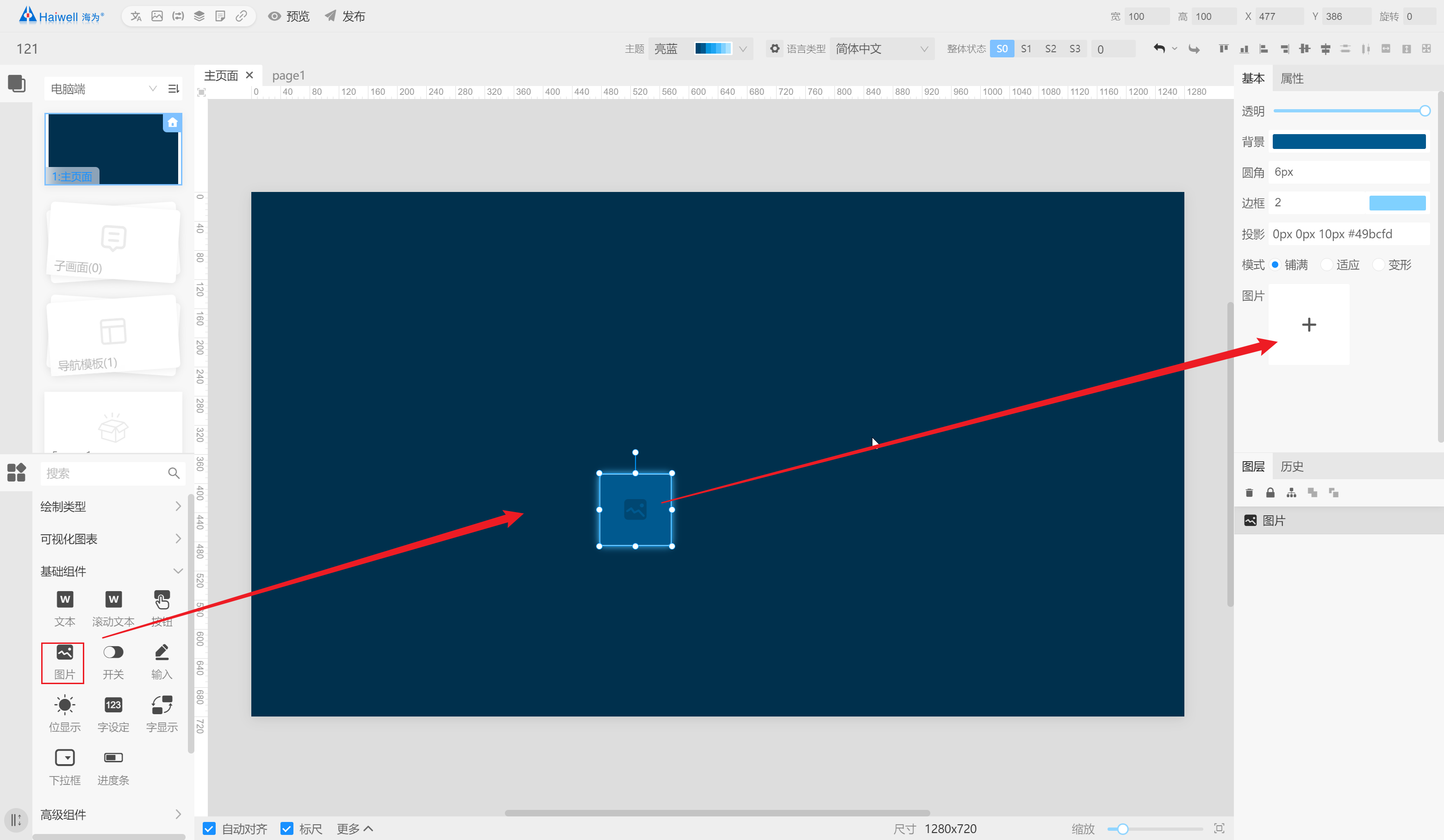The image size is (1444, 840).
Task: Open the undo history dropdown arrow
Action: click(x=1175, y=49)
